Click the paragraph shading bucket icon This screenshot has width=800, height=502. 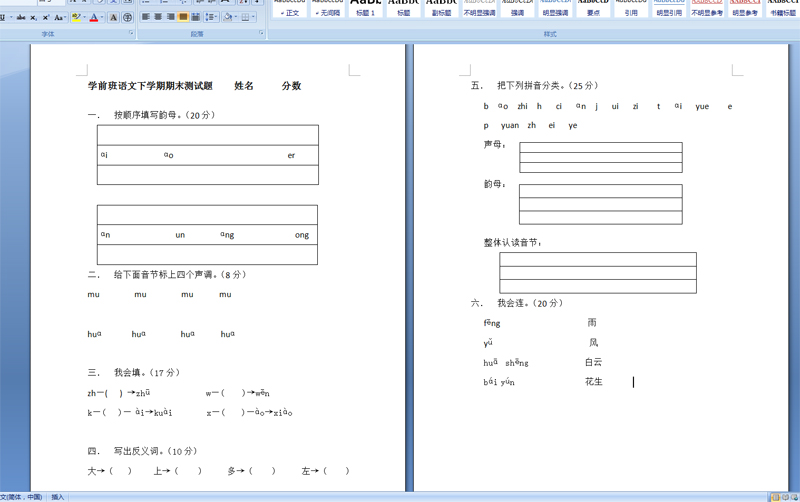point(227,17)
